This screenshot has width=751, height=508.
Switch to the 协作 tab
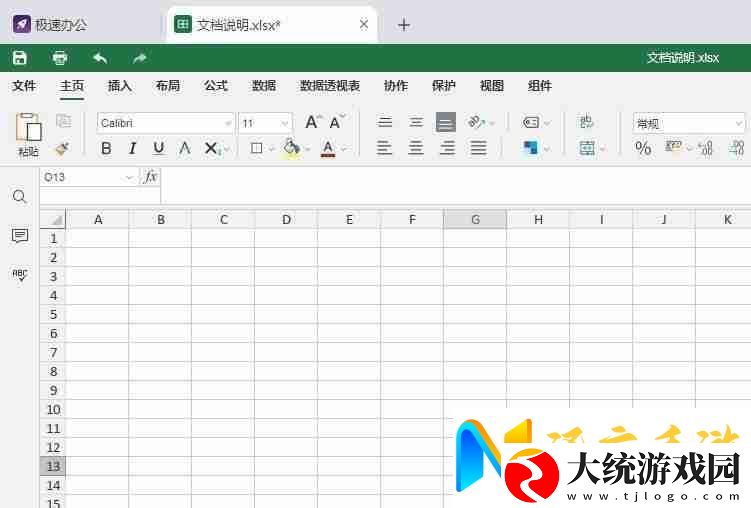[396, 86]
